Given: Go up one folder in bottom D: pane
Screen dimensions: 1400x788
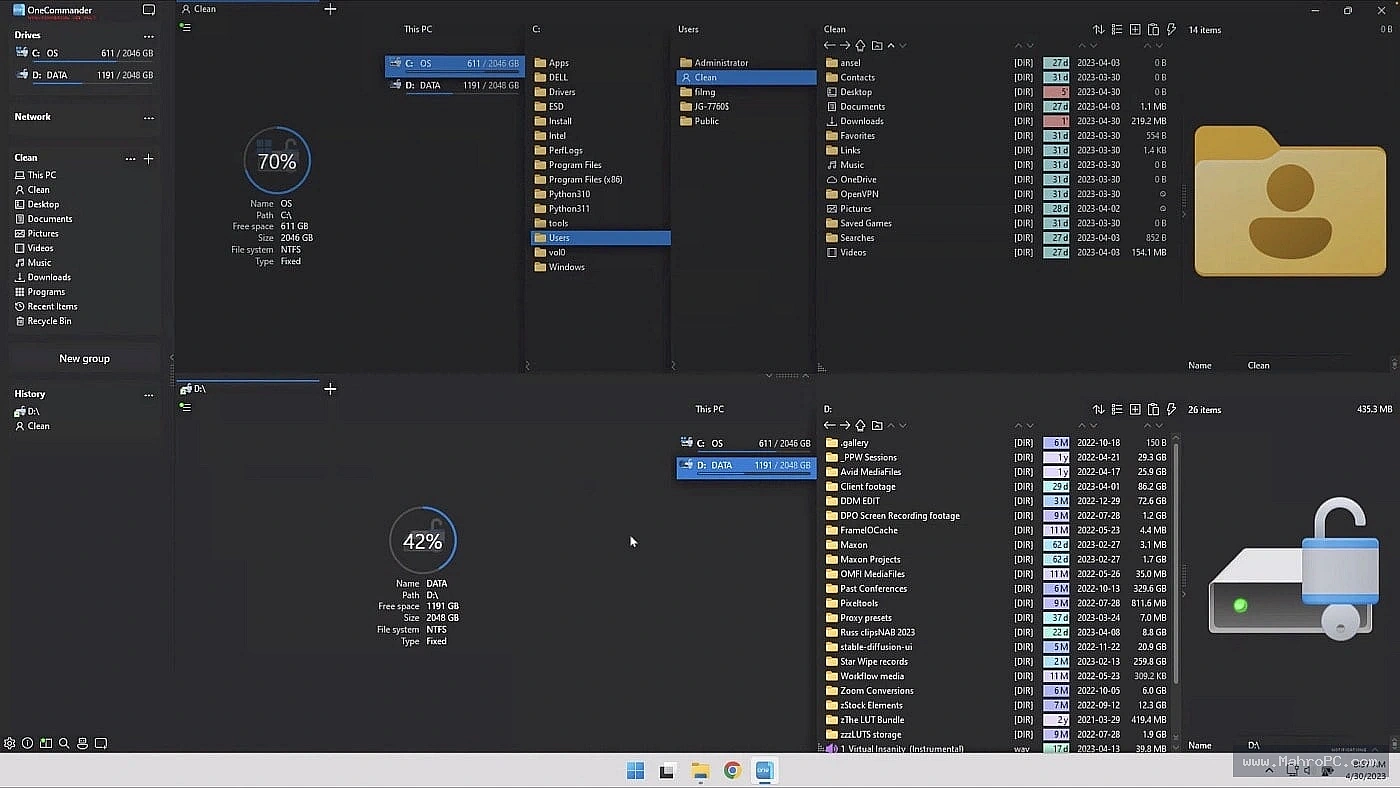Looking at the screenshot, I should click(x=860, y=425).
